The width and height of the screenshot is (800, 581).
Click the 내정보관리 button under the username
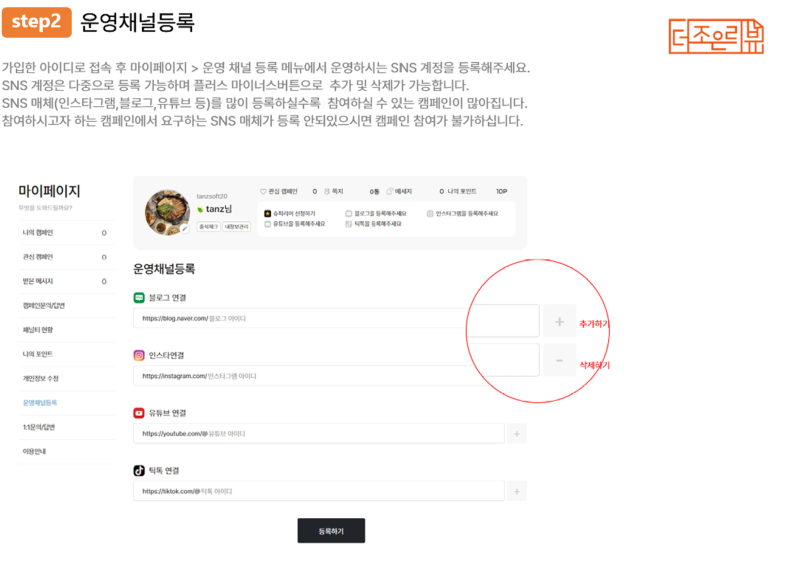[236, 227]
